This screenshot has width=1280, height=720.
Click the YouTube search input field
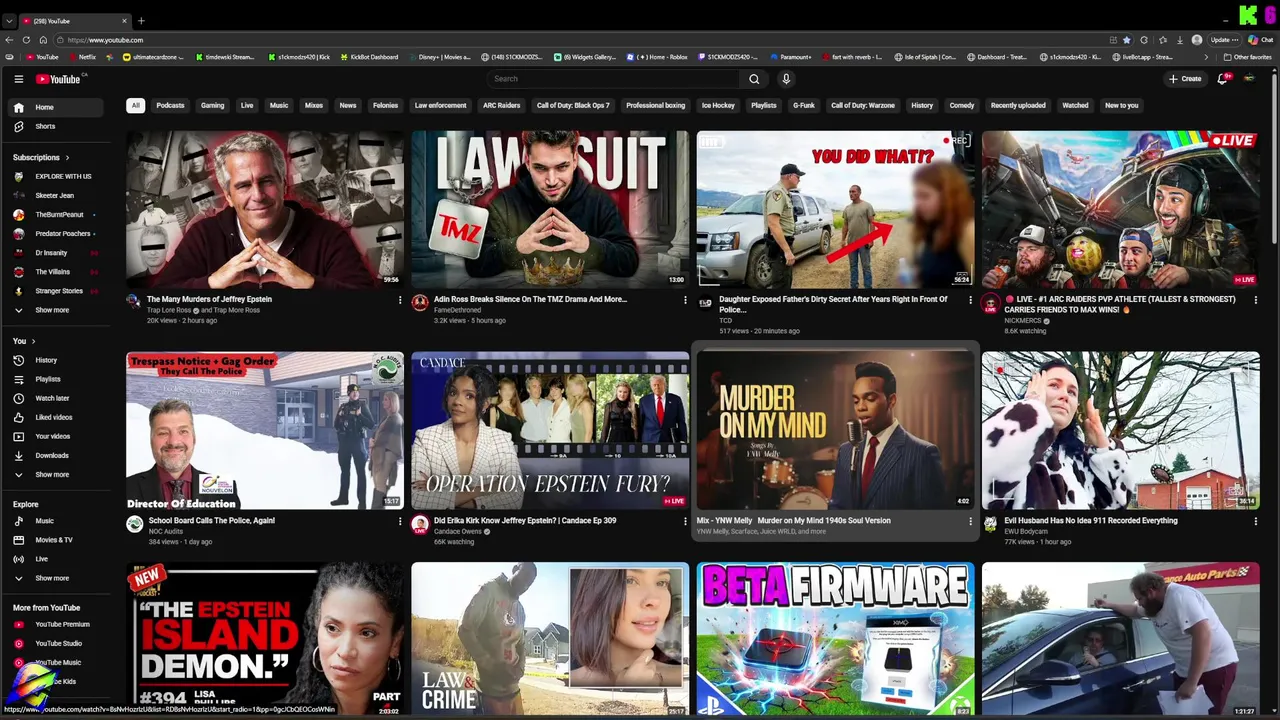pyautogui.click(x=613, y=79)
